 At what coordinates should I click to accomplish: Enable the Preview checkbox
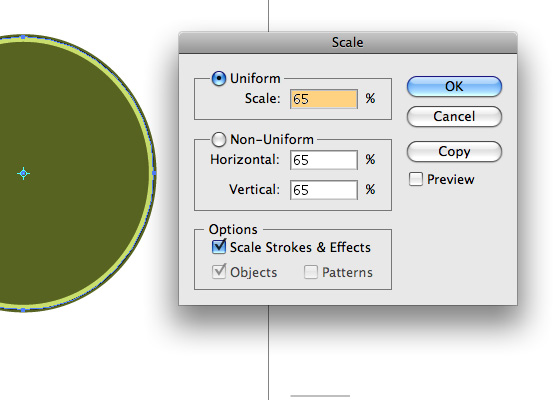pos(416,179)
